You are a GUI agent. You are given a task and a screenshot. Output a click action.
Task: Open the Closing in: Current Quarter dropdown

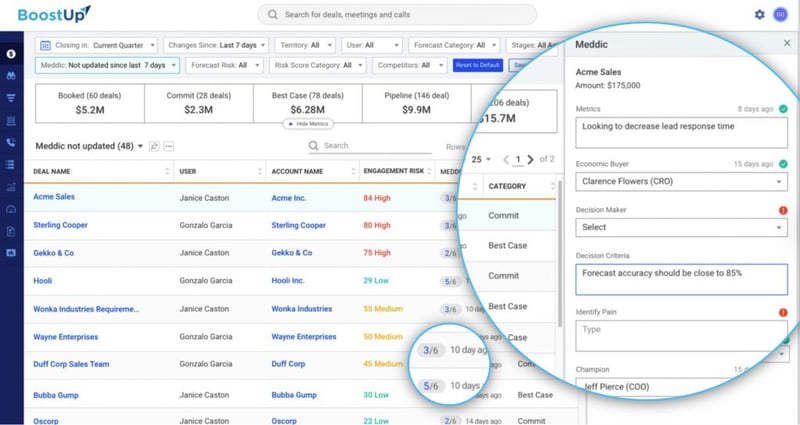point(96,45)
